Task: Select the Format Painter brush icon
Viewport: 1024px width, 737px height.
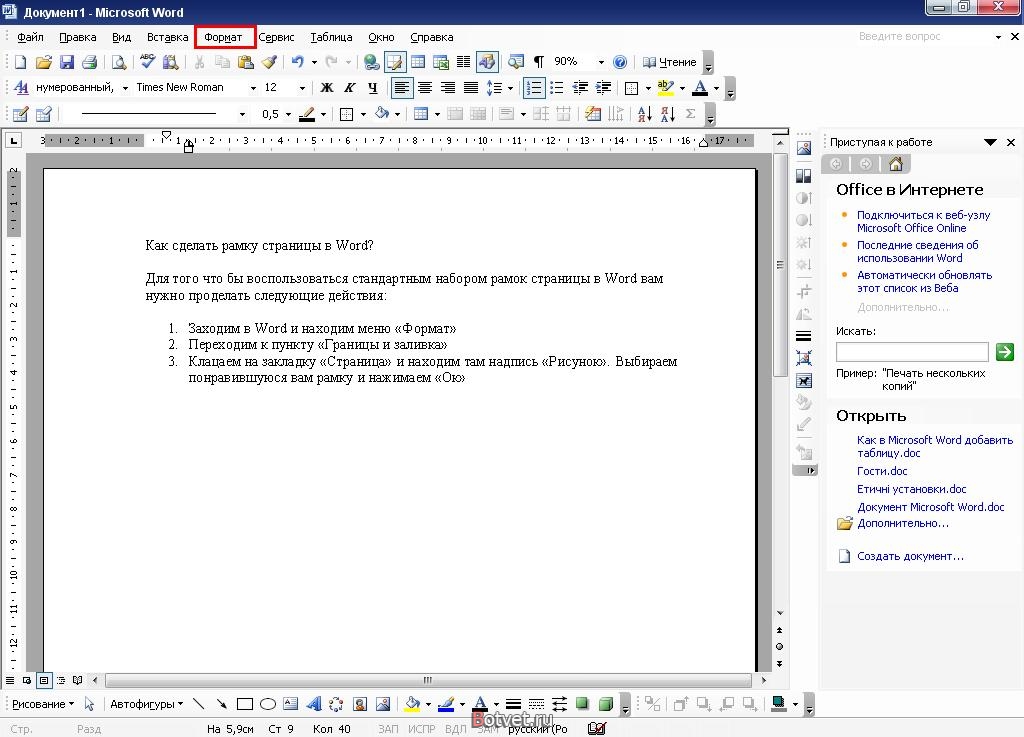Action: (x=269, y=62)
